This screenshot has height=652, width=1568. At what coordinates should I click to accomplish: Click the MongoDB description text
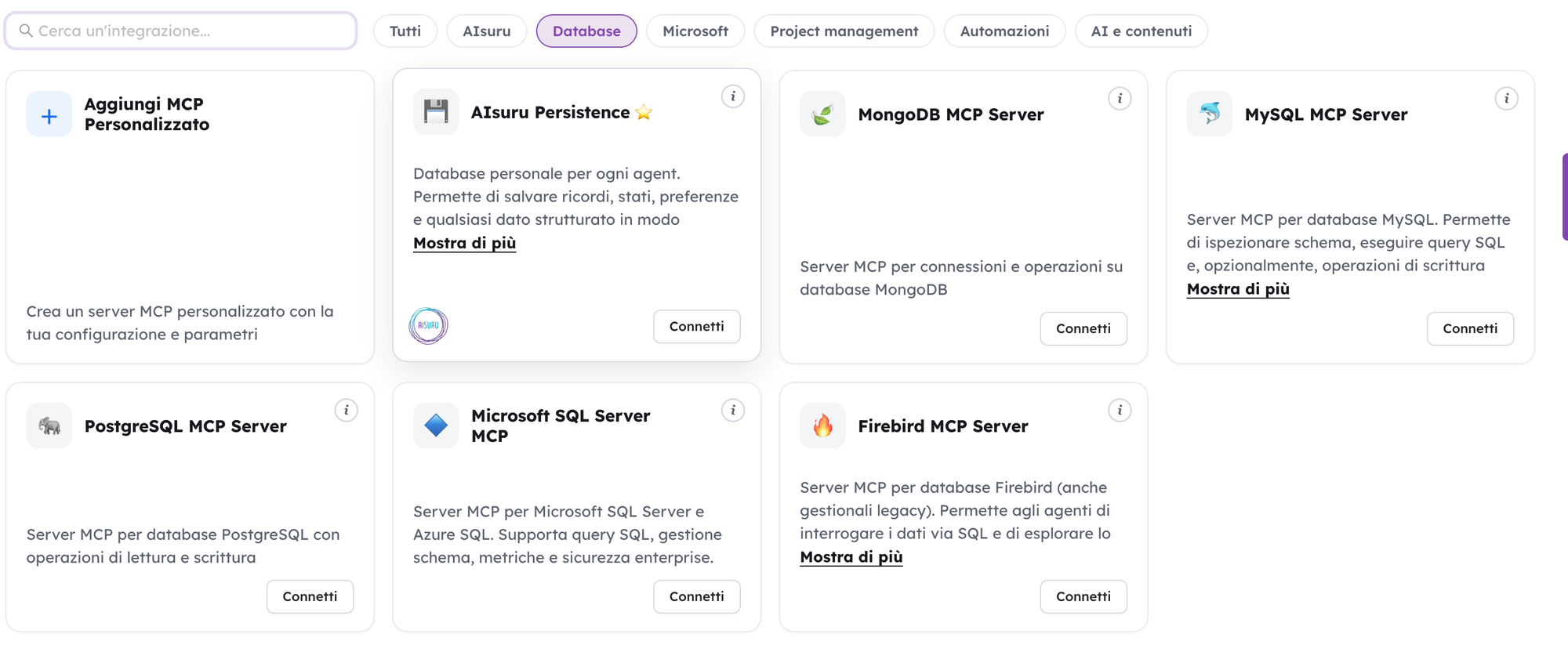coord(961,278)
